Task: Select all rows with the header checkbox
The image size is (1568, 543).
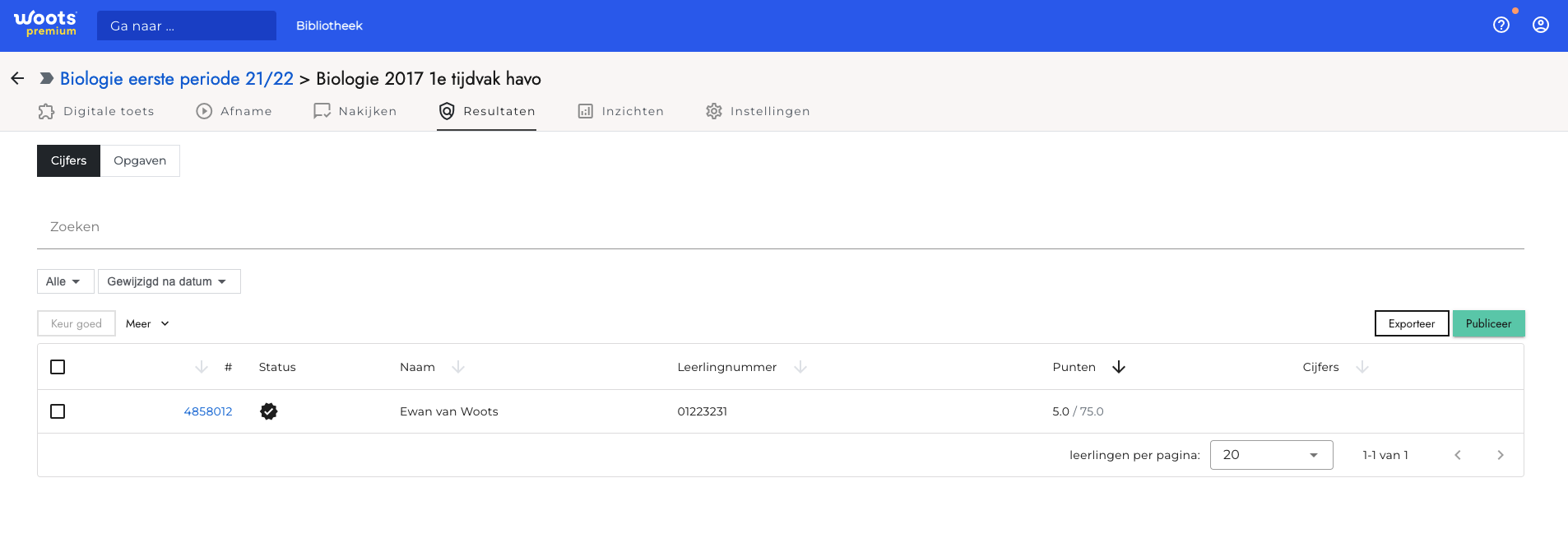Action: pos(58,367)
